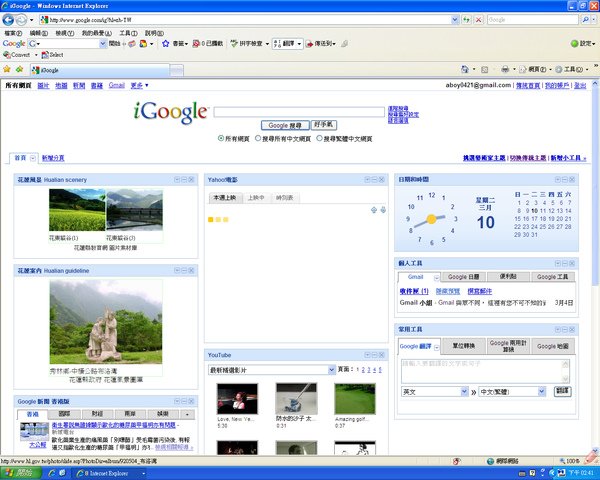Click the iGoogle search input field
This screenshot has height=480, width=600.
[299, 112]
